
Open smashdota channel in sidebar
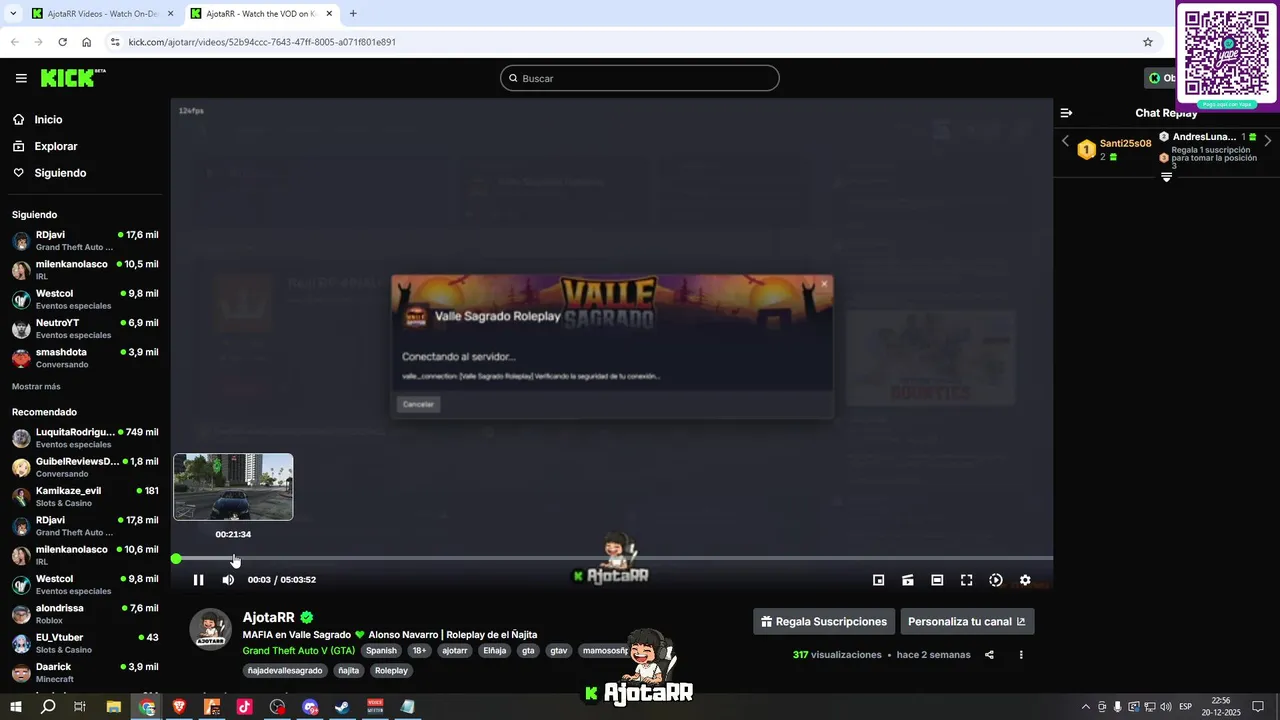(x=85, y=358)
